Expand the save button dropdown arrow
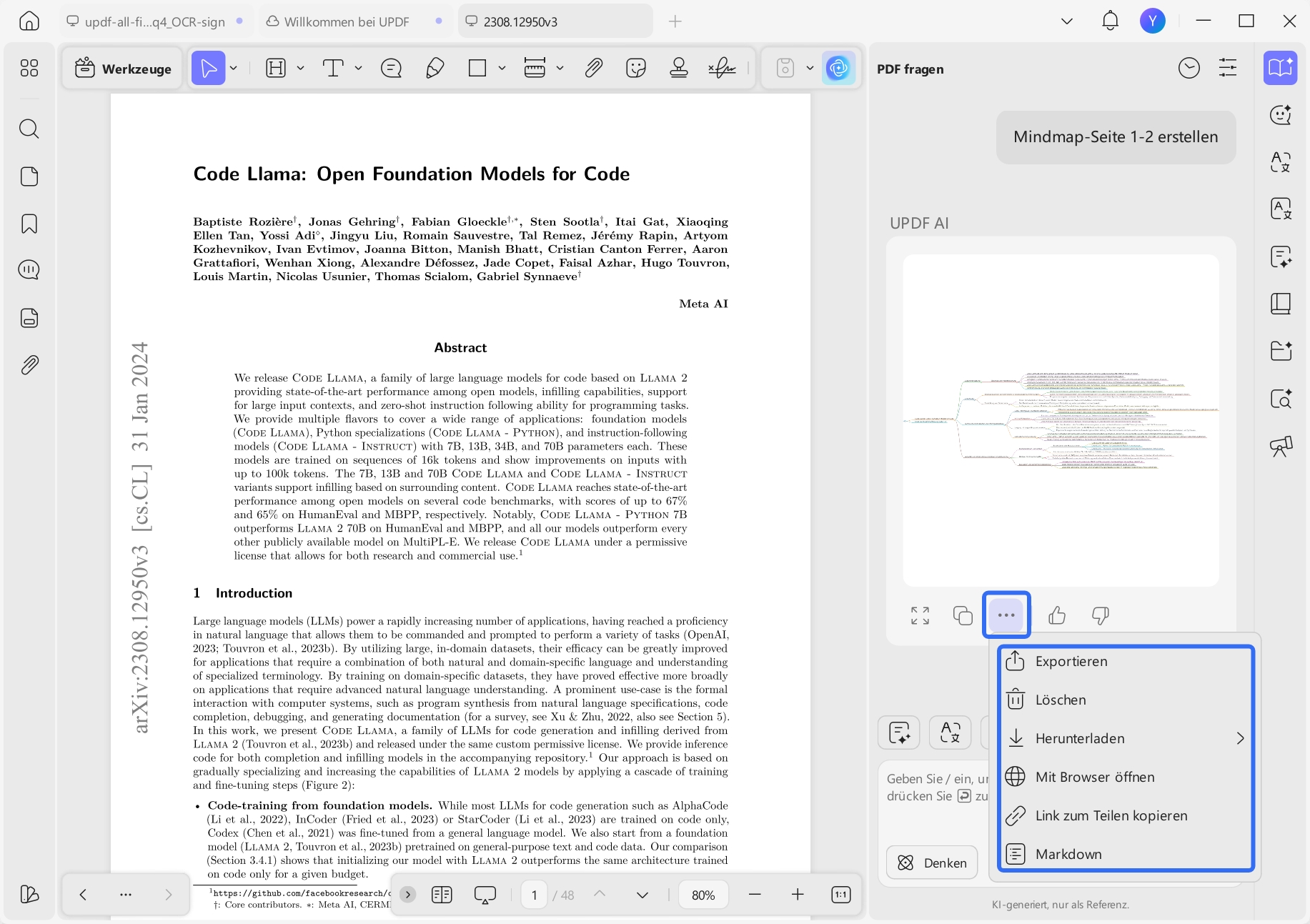 [810, 69]
